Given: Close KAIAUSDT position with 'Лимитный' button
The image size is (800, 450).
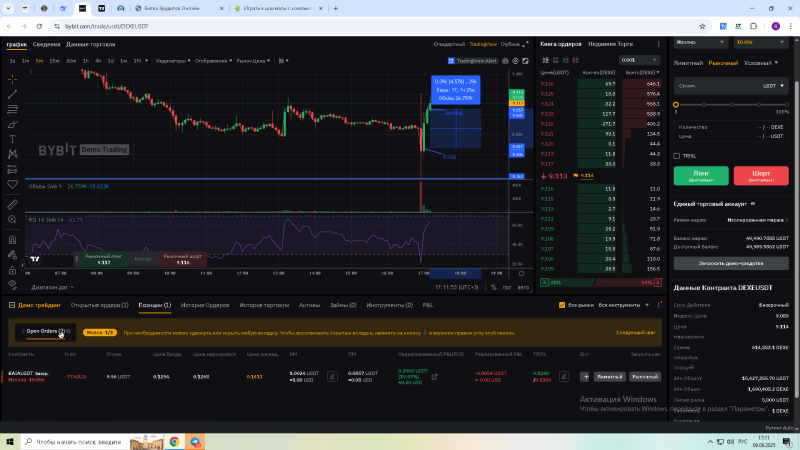Looking at the screenshot, I should tap(610, 377).
